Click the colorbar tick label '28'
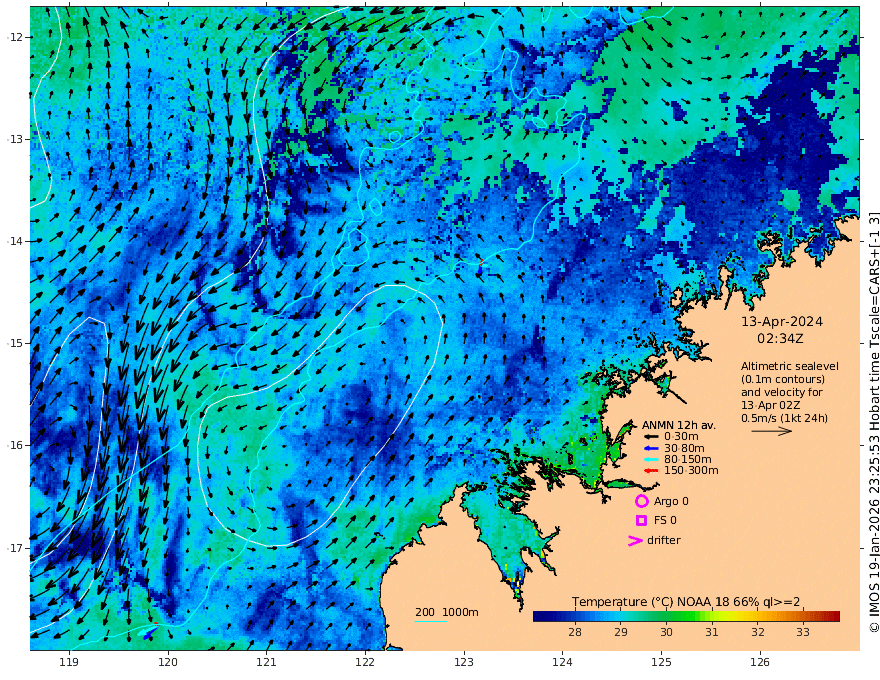This screenshot has height=680, width=880. pyautogui.click(x=575, y=632)
